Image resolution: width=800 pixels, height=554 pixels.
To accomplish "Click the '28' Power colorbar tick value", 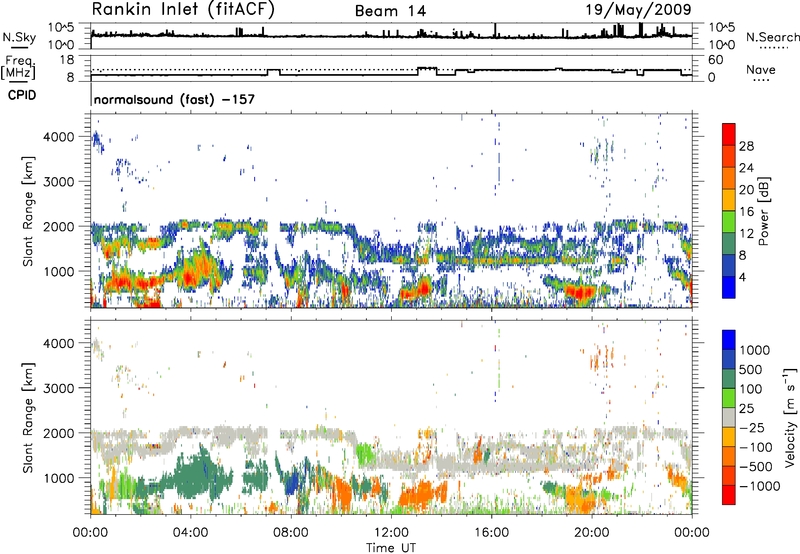I will [746, 146].
